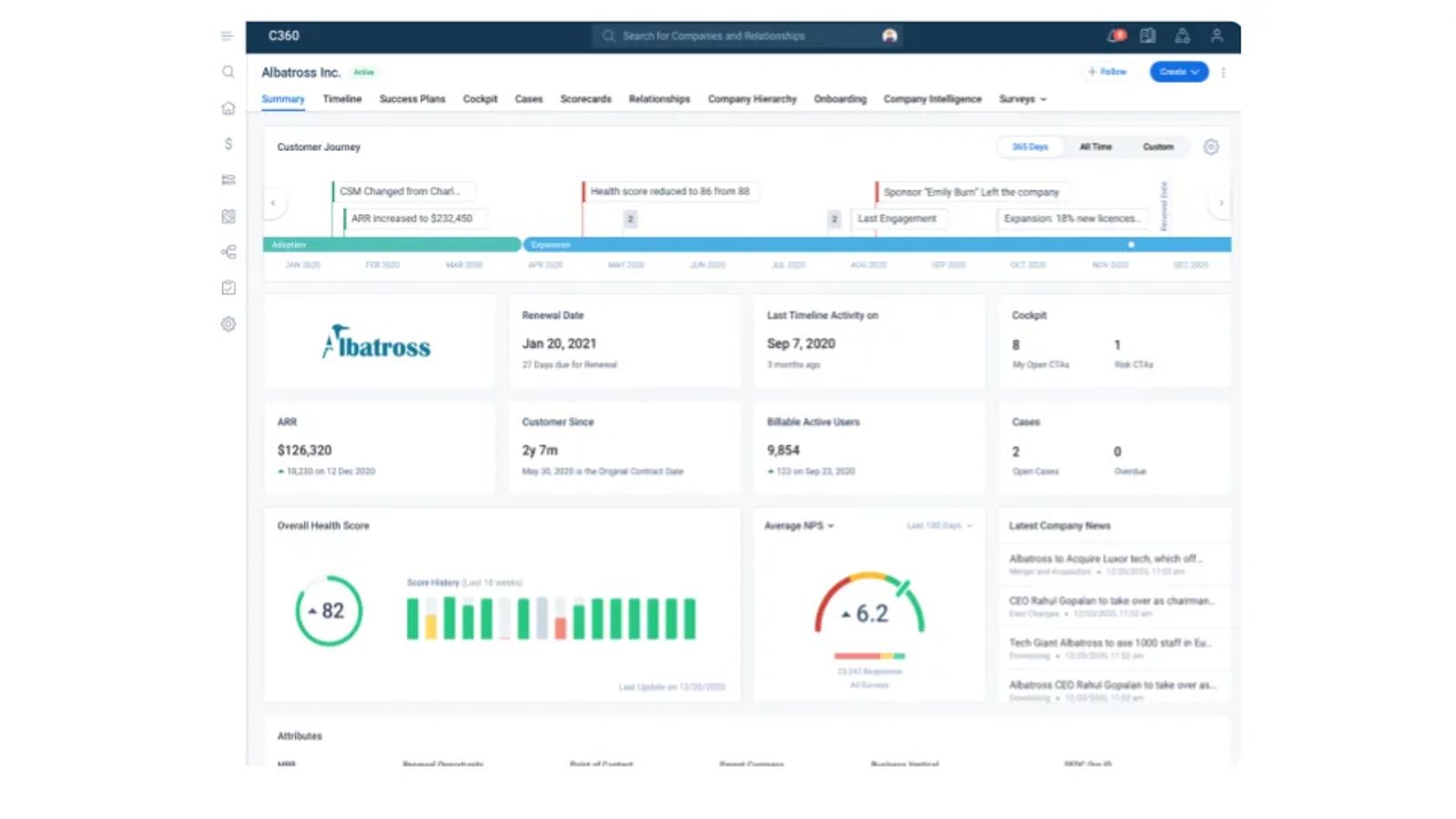This screenshot has height=819, width=1456.
Task: Click the Follow button
Action: 1107,72
